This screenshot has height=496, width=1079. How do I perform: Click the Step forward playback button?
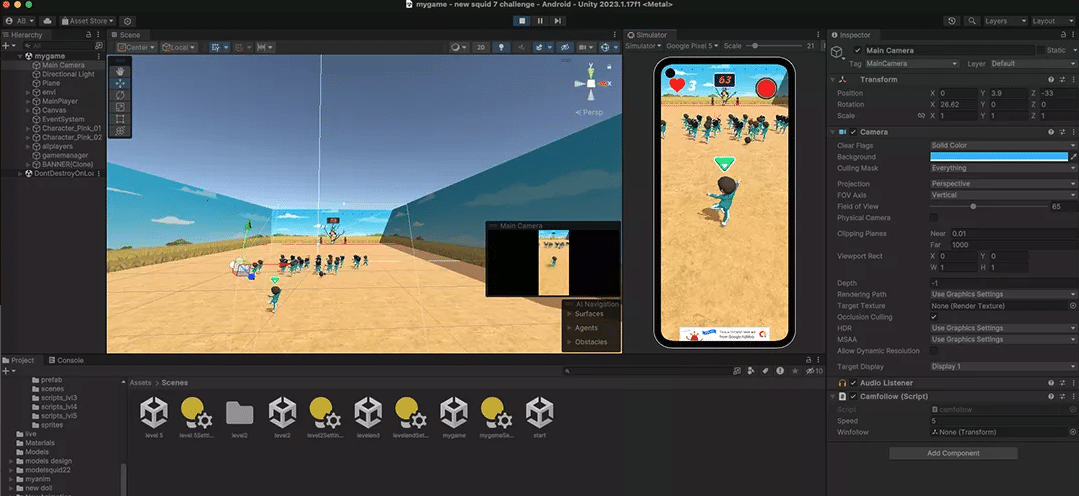click(557, 21)
